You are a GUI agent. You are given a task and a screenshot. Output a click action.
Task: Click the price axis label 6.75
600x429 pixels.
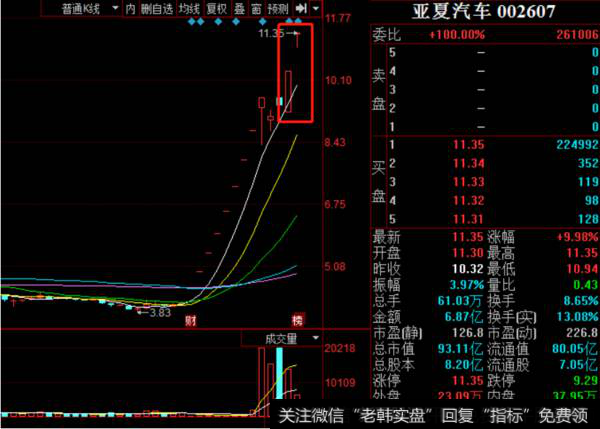tap(335, 204)
